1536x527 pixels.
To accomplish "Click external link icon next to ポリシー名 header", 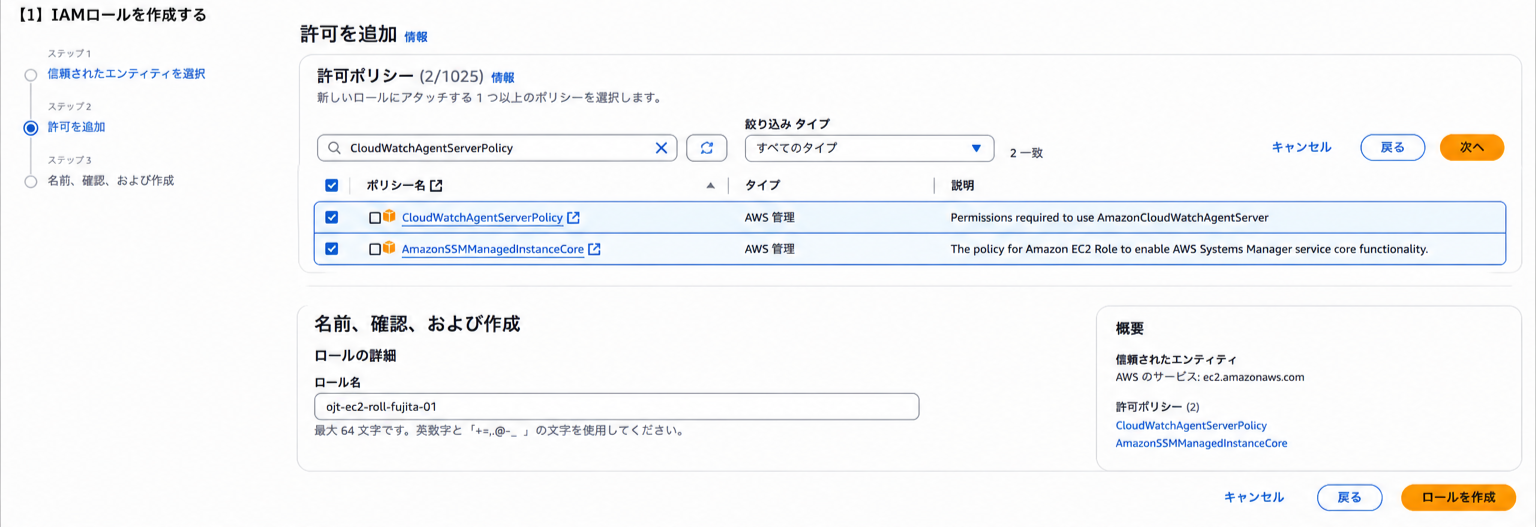I will (436, 186).
